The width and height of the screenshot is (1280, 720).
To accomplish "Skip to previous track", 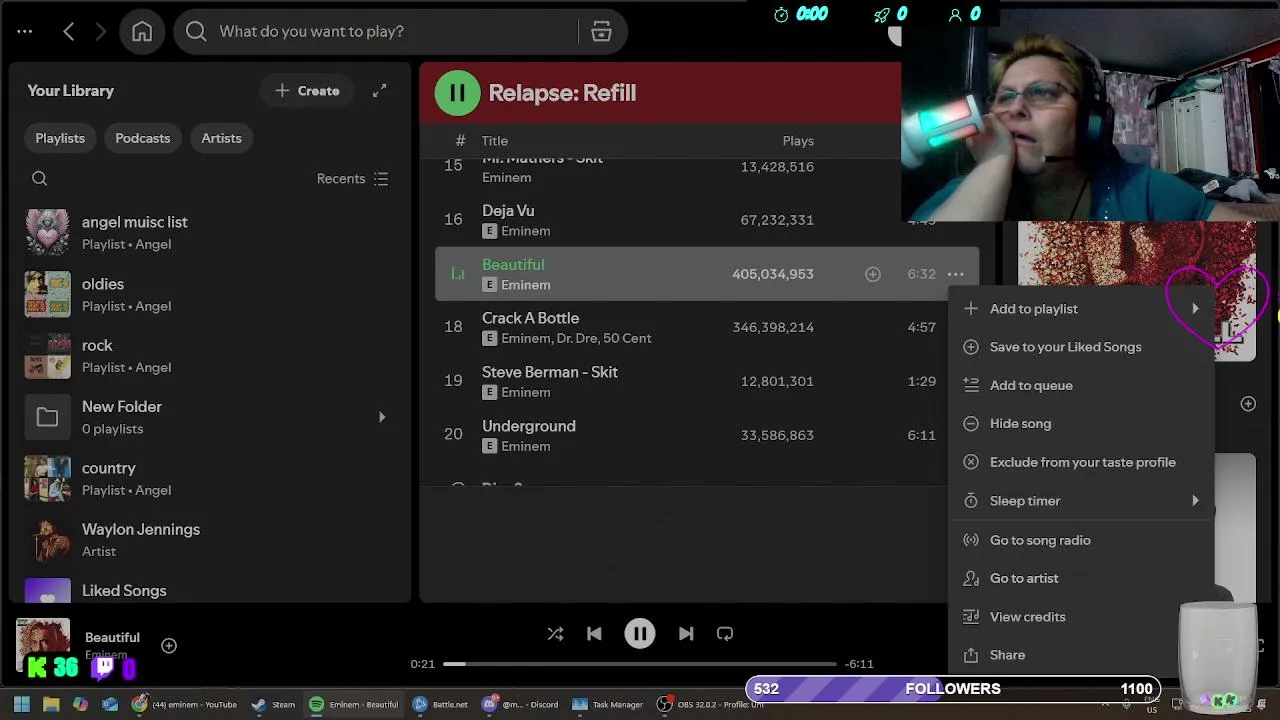I will coord(594,634).
